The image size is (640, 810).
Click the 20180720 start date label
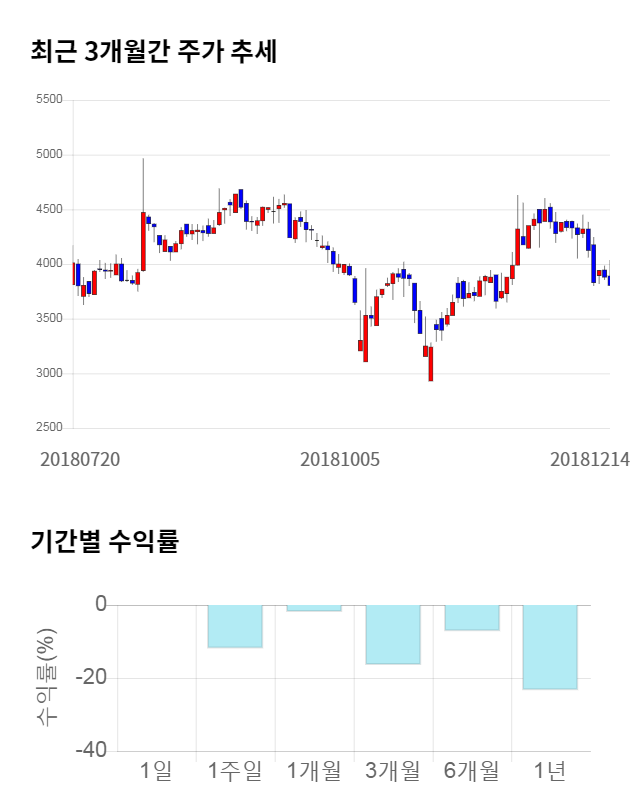(80, 459)
